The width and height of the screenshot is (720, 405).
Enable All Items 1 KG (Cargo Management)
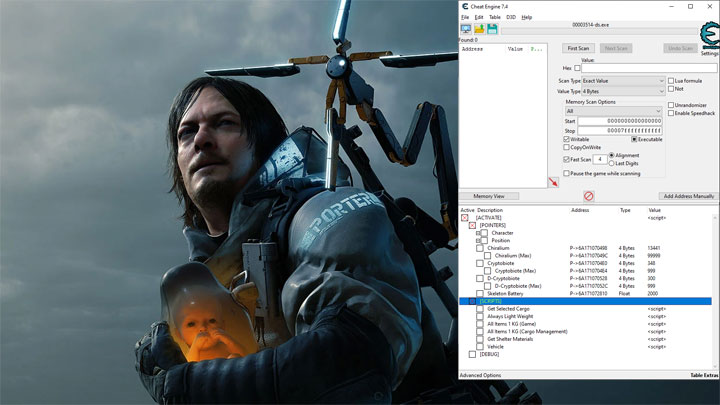click(x=480, y=332)
